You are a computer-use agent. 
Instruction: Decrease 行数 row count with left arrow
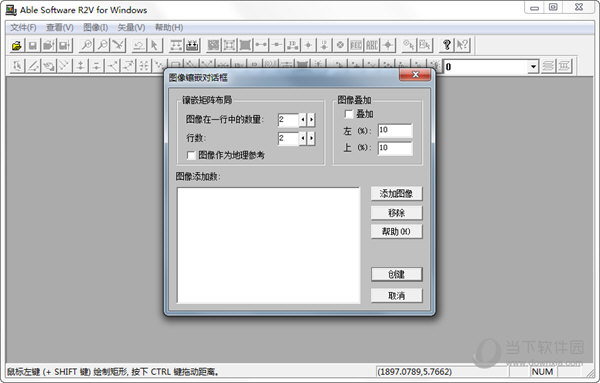click(x=303, y=138)
